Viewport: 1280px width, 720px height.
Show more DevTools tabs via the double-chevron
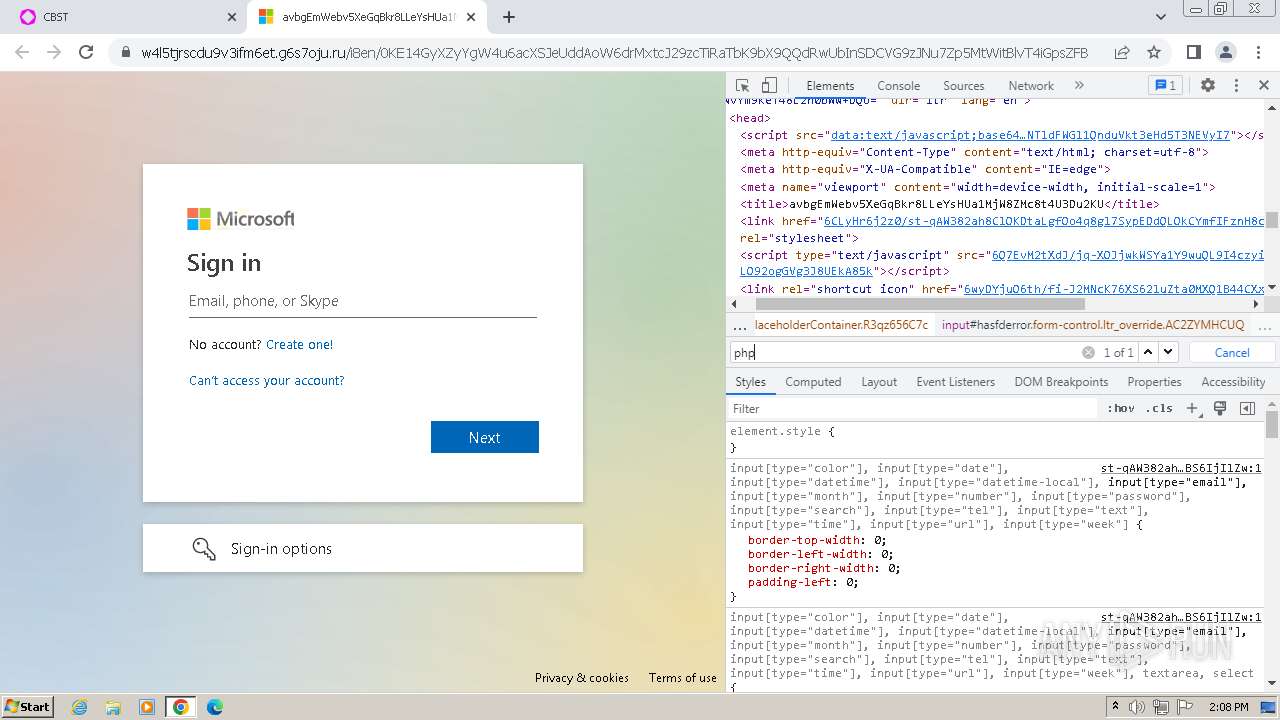pyautogui.click(x=1079, y=86)
